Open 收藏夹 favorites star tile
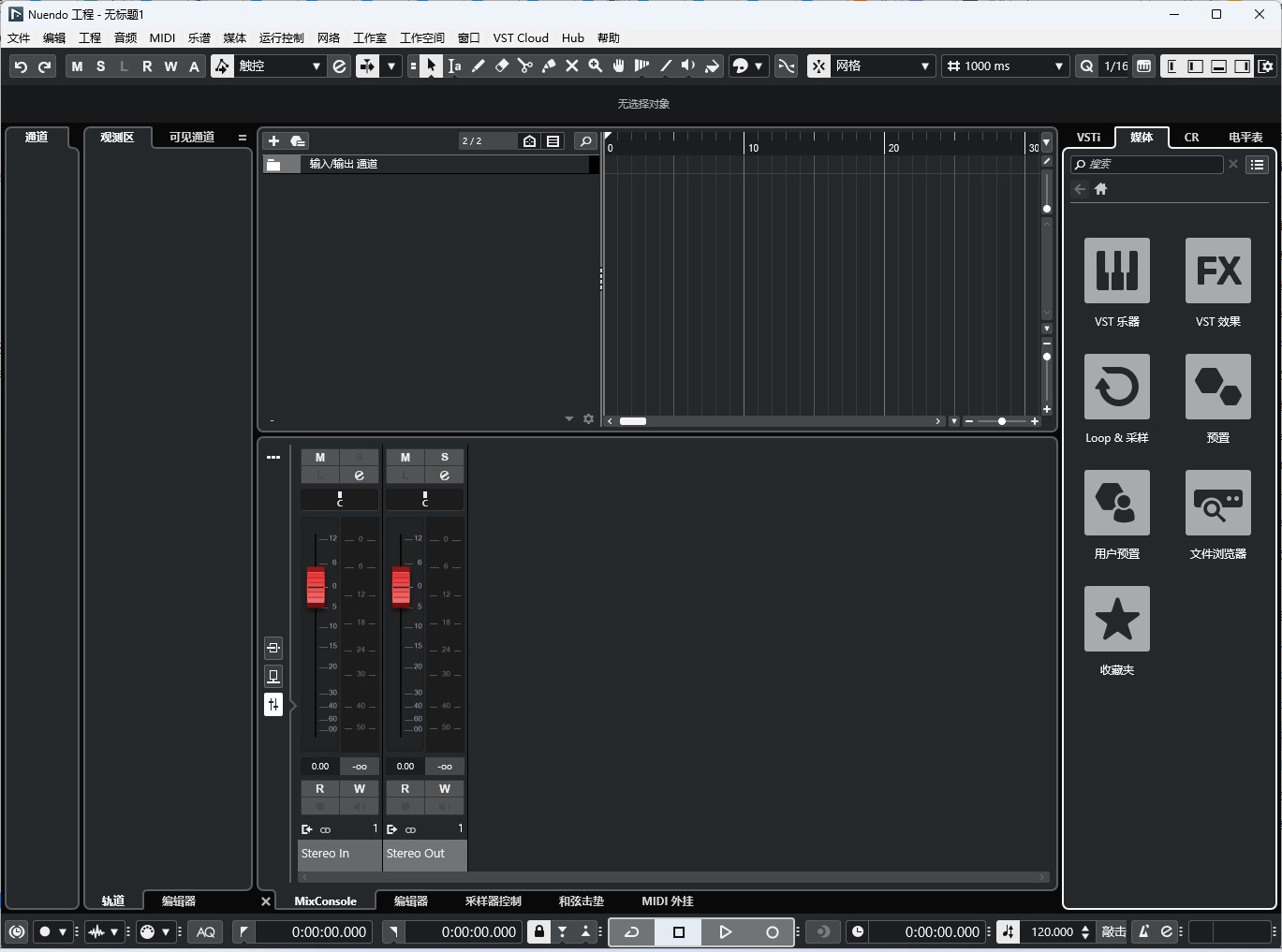1282x952 pixels. tap(1117, 619)
